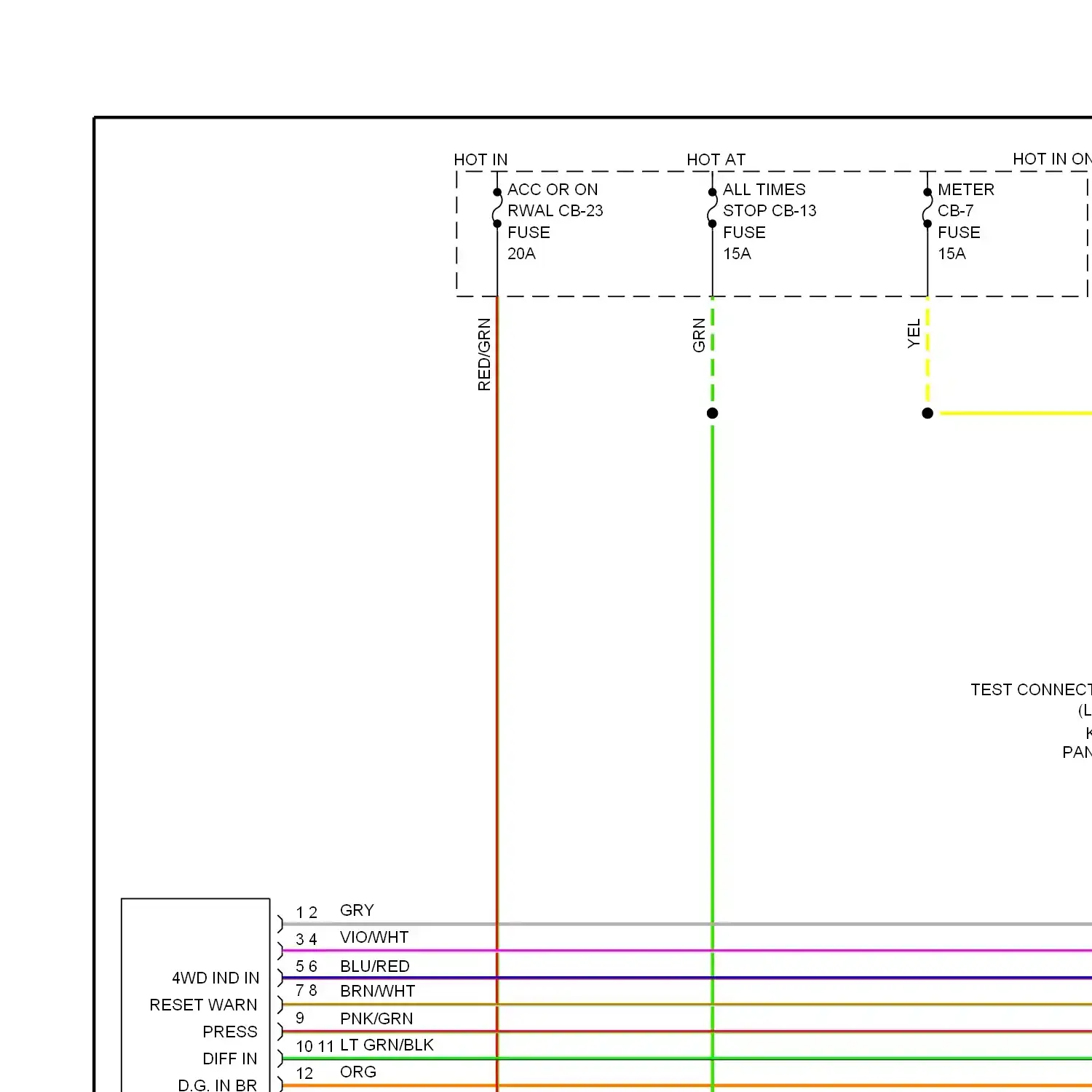This screenshot has width=1092, height=1092.
Task: Select the RWAL CB-23 fuse text
Action: pyautogui.click(x=555, y=210)
